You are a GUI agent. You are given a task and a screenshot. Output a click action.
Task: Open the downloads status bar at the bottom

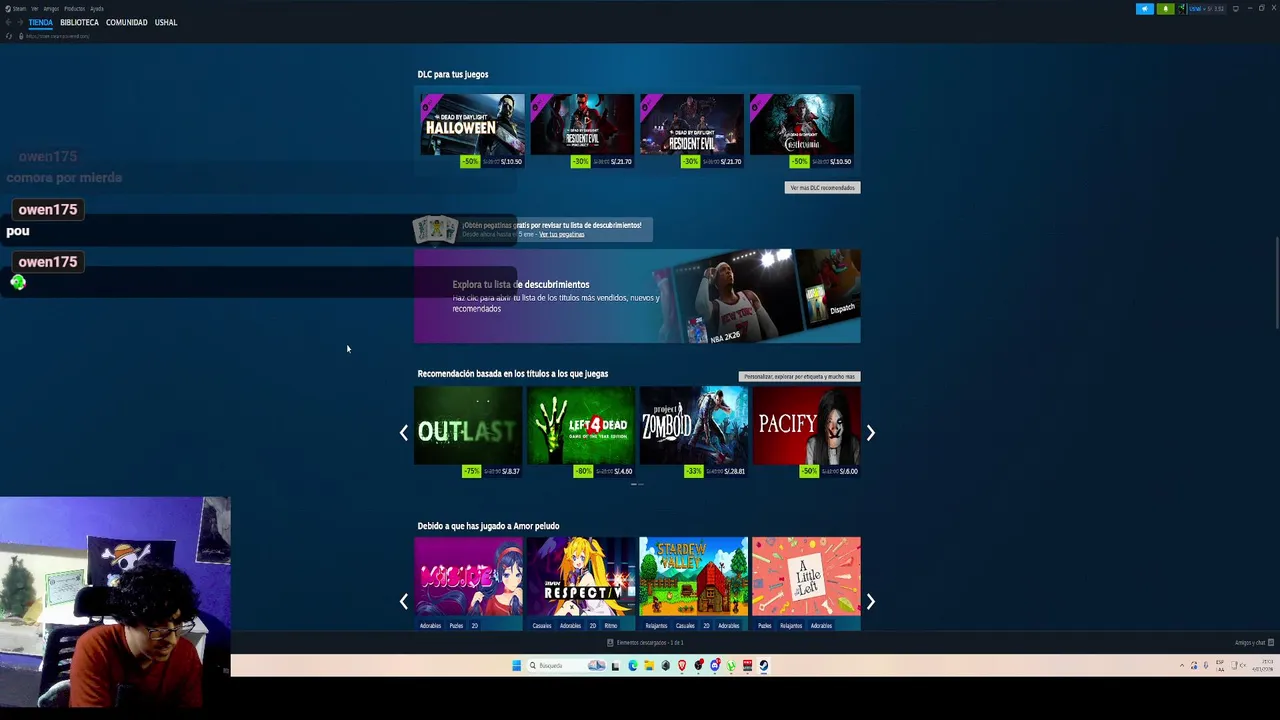pos(645,642)
